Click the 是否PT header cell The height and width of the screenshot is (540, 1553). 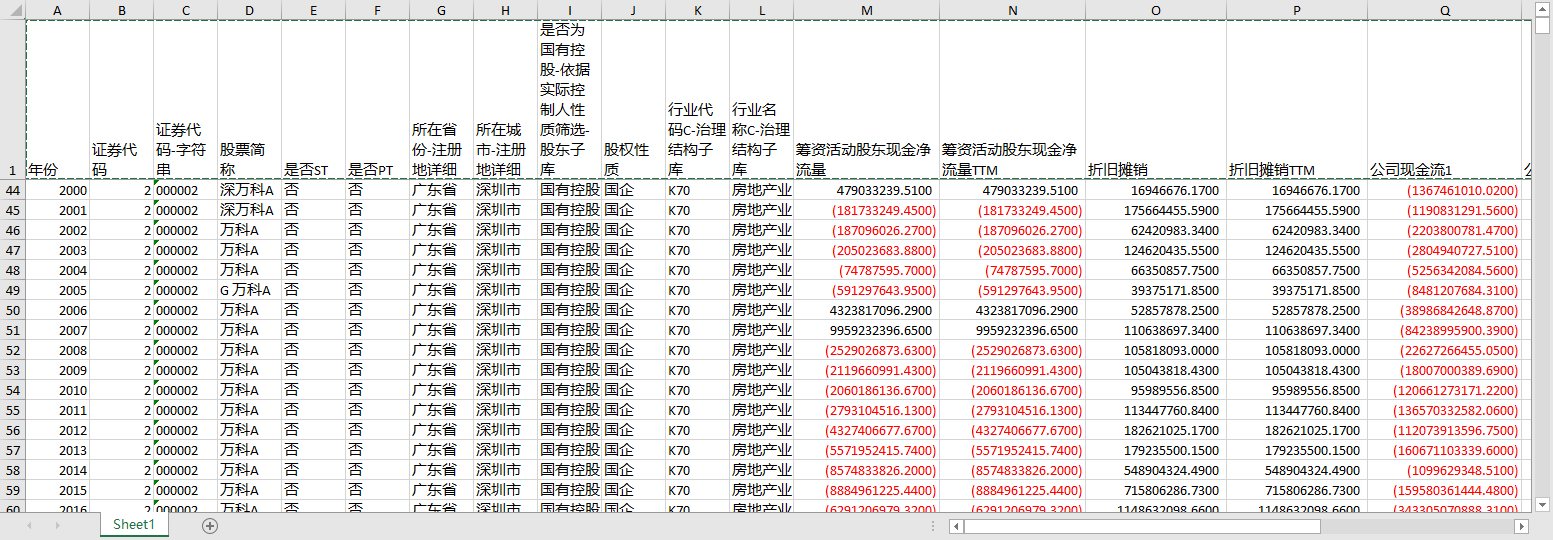pyautogui.click(x=377, y=100)
